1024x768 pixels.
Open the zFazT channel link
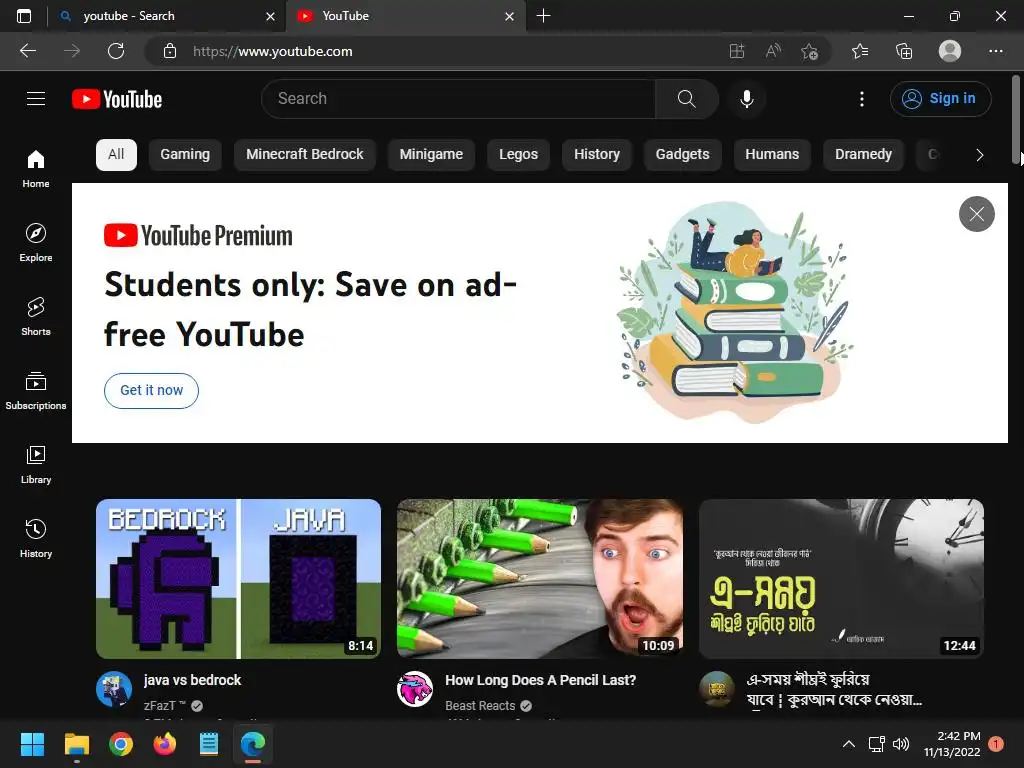pyautogui.click(x=165, y=705)
